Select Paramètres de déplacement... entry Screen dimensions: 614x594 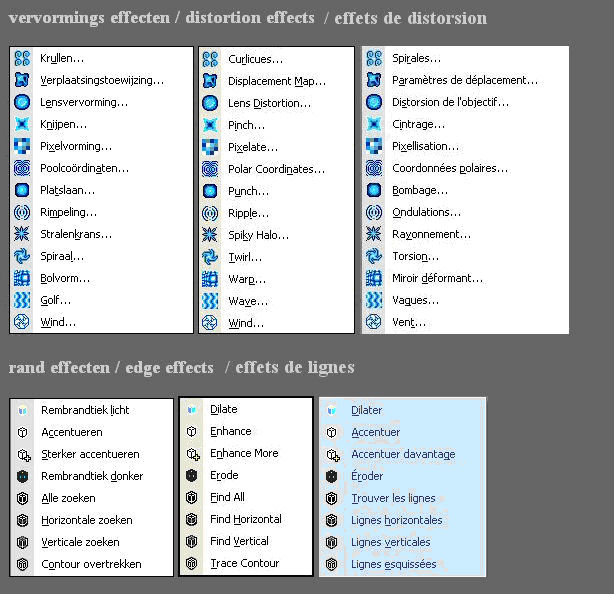tap(466, 80)
